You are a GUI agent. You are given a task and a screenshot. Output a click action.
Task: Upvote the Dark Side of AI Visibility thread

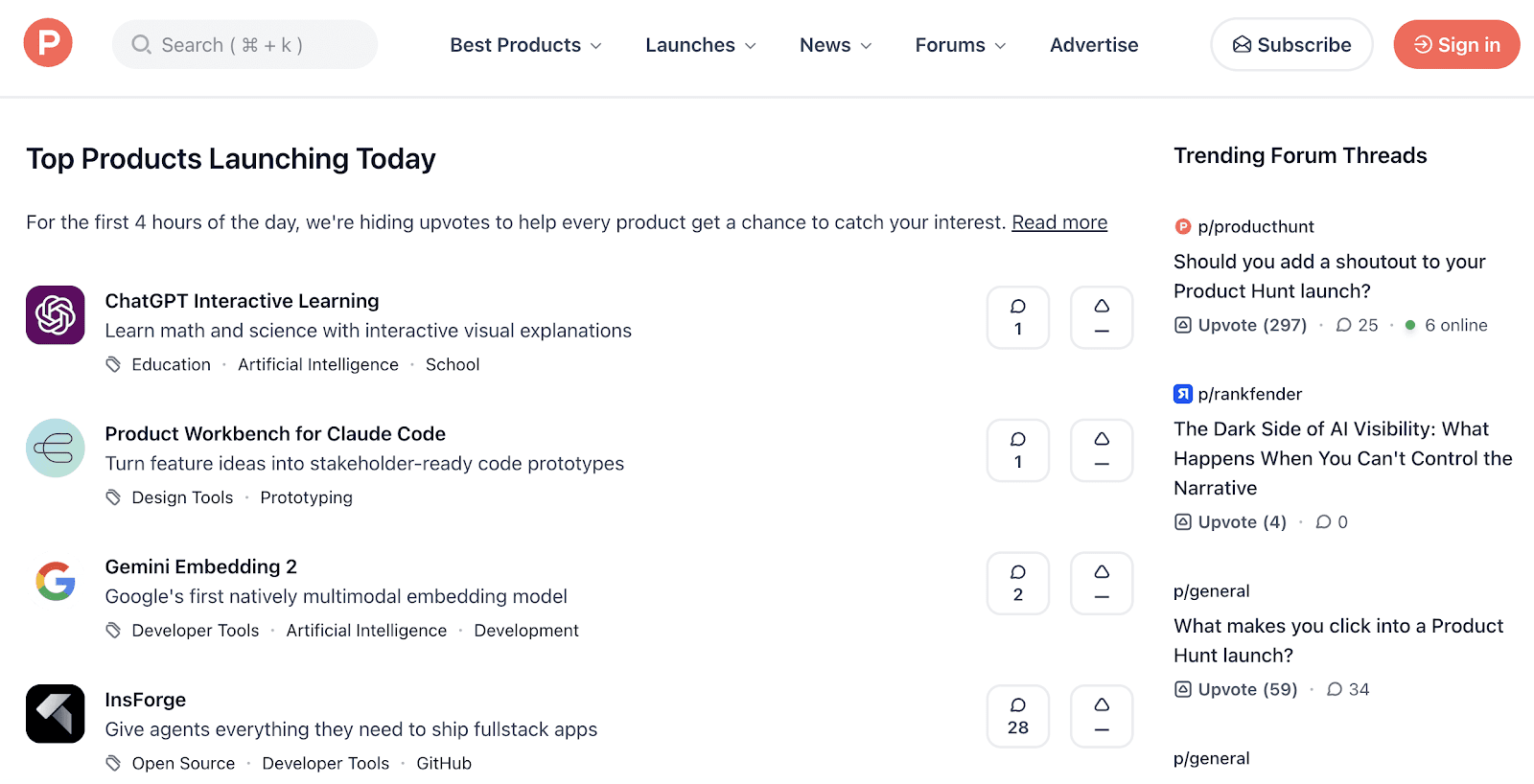1230,521
